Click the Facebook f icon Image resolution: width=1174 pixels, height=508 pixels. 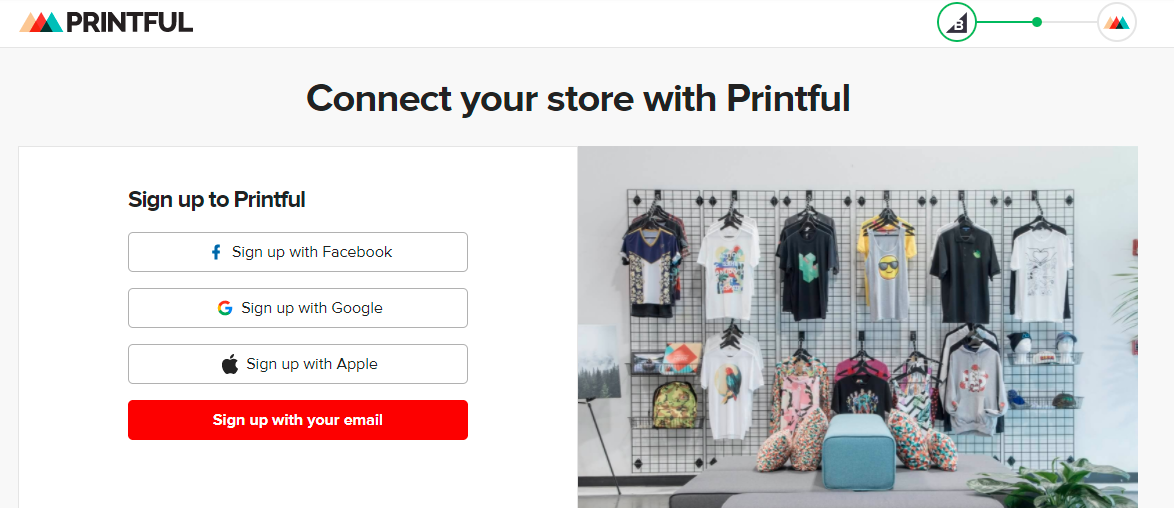point(216,252)
